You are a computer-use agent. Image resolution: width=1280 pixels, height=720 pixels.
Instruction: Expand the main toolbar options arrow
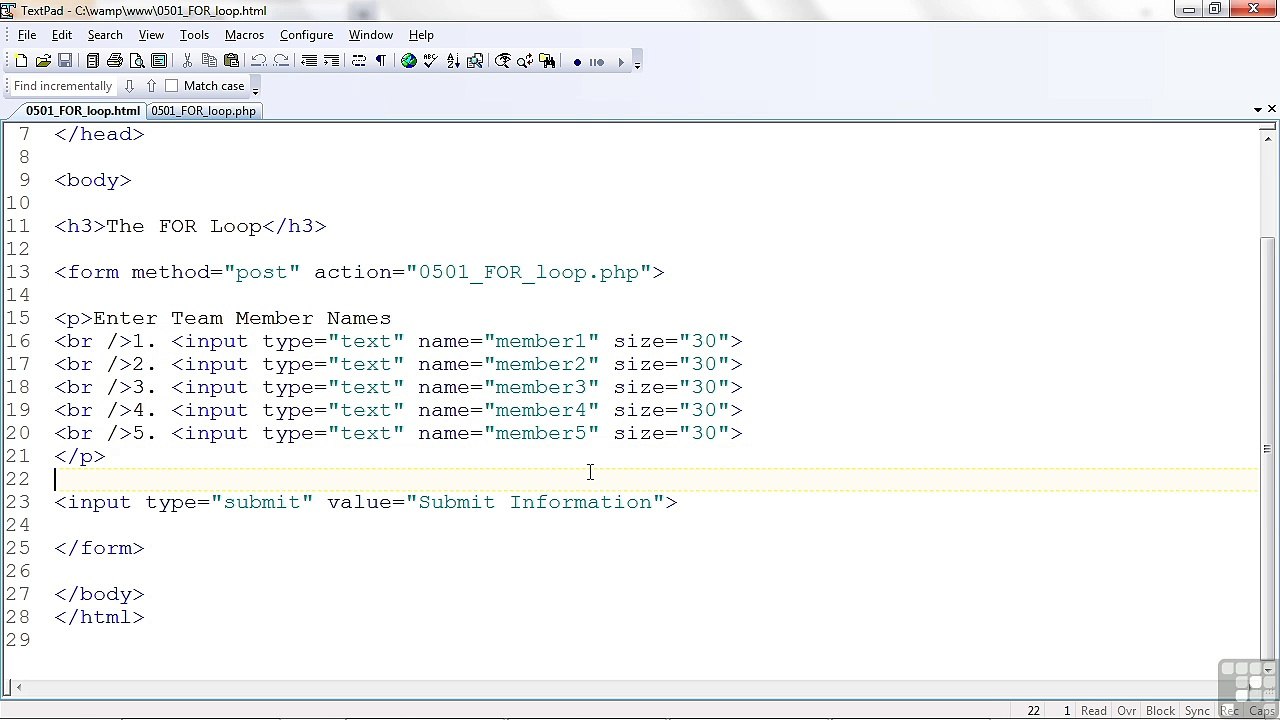637,63
